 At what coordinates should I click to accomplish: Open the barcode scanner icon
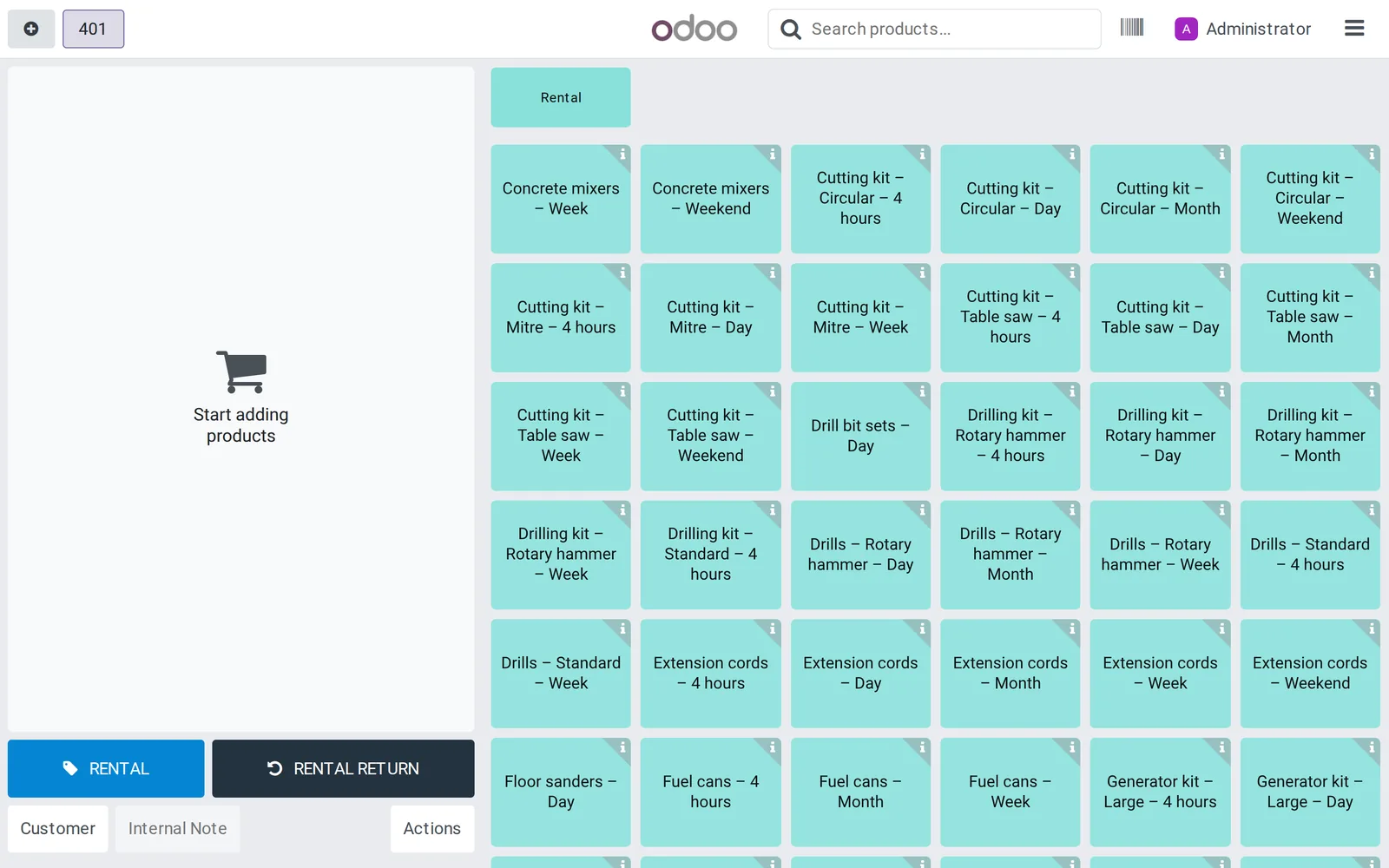(1131, 28)
